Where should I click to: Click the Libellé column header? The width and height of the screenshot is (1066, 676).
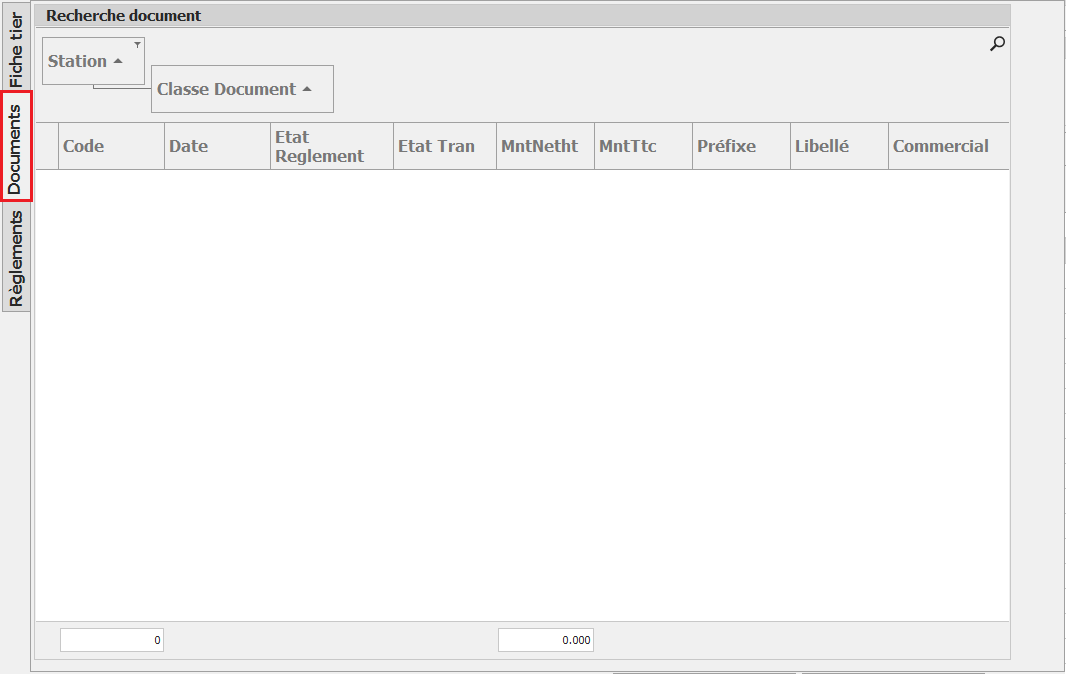[839, 146]
